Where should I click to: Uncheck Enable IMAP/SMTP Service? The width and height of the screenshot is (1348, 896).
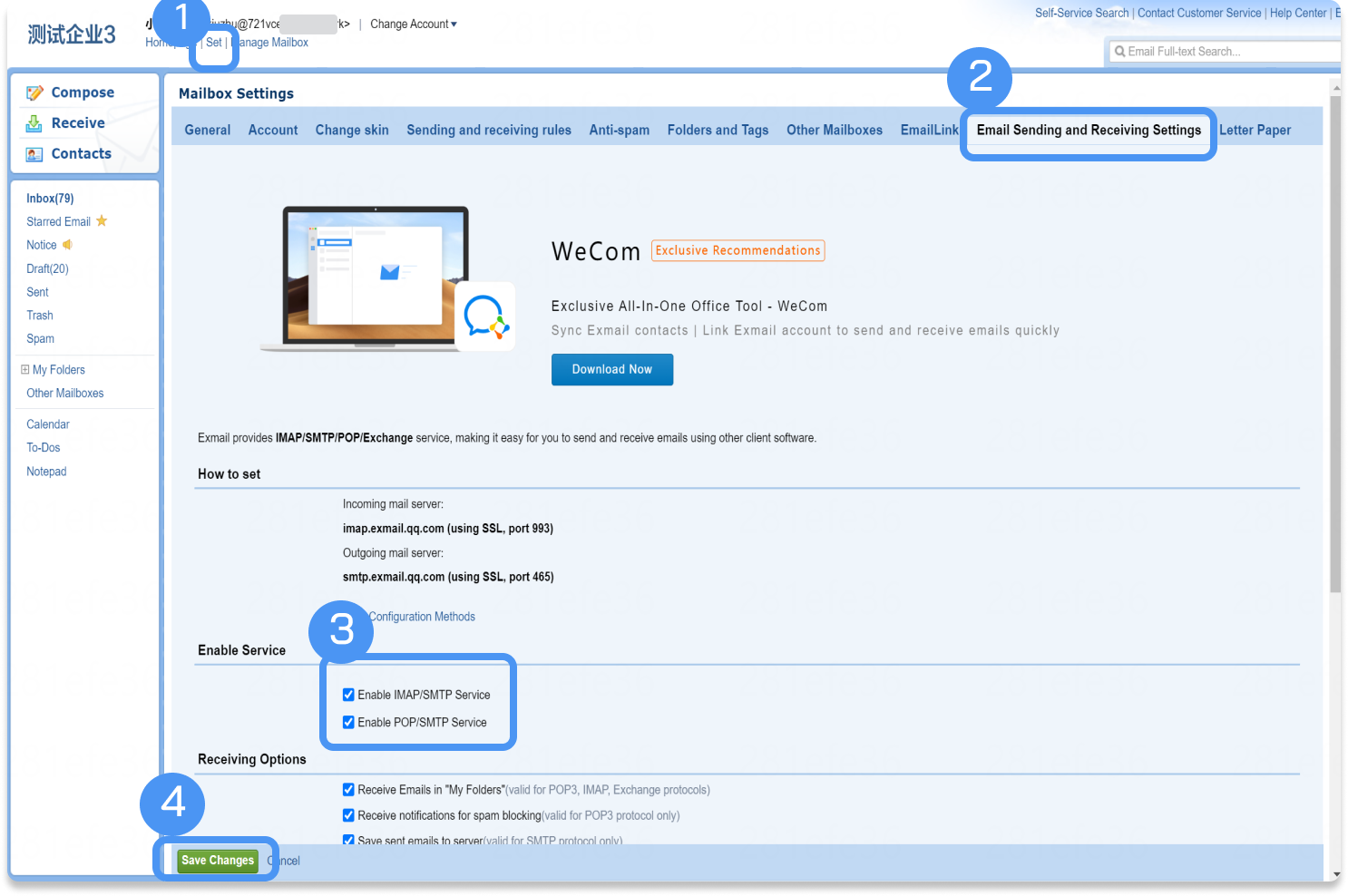[348, 695]
